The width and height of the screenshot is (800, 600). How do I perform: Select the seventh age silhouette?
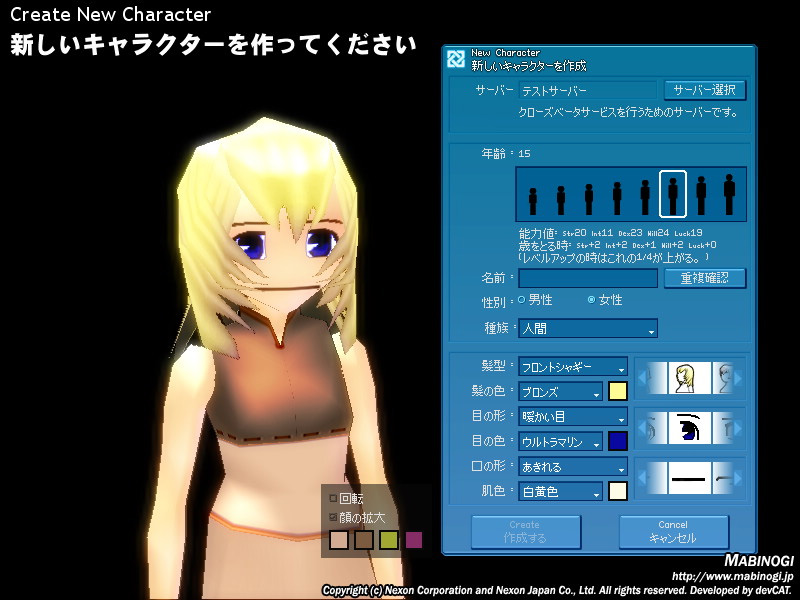tap(701, 195)
